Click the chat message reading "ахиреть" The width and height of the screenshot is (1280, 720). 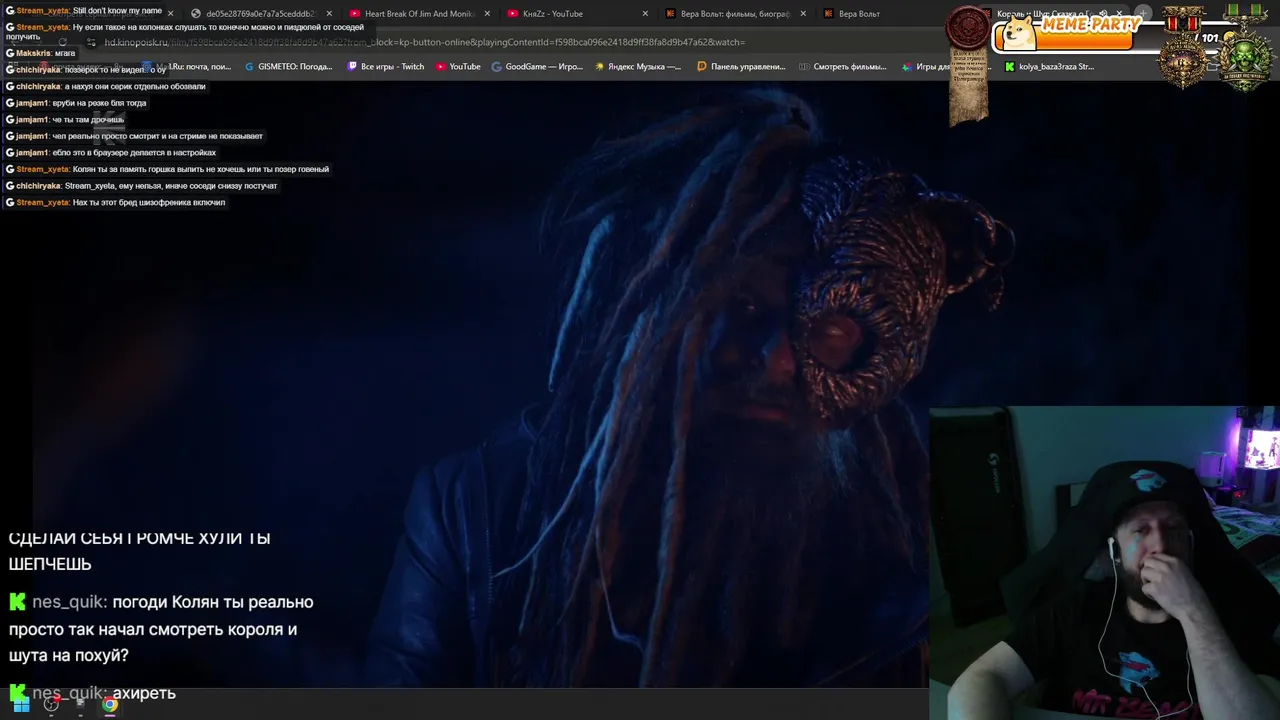144,692
